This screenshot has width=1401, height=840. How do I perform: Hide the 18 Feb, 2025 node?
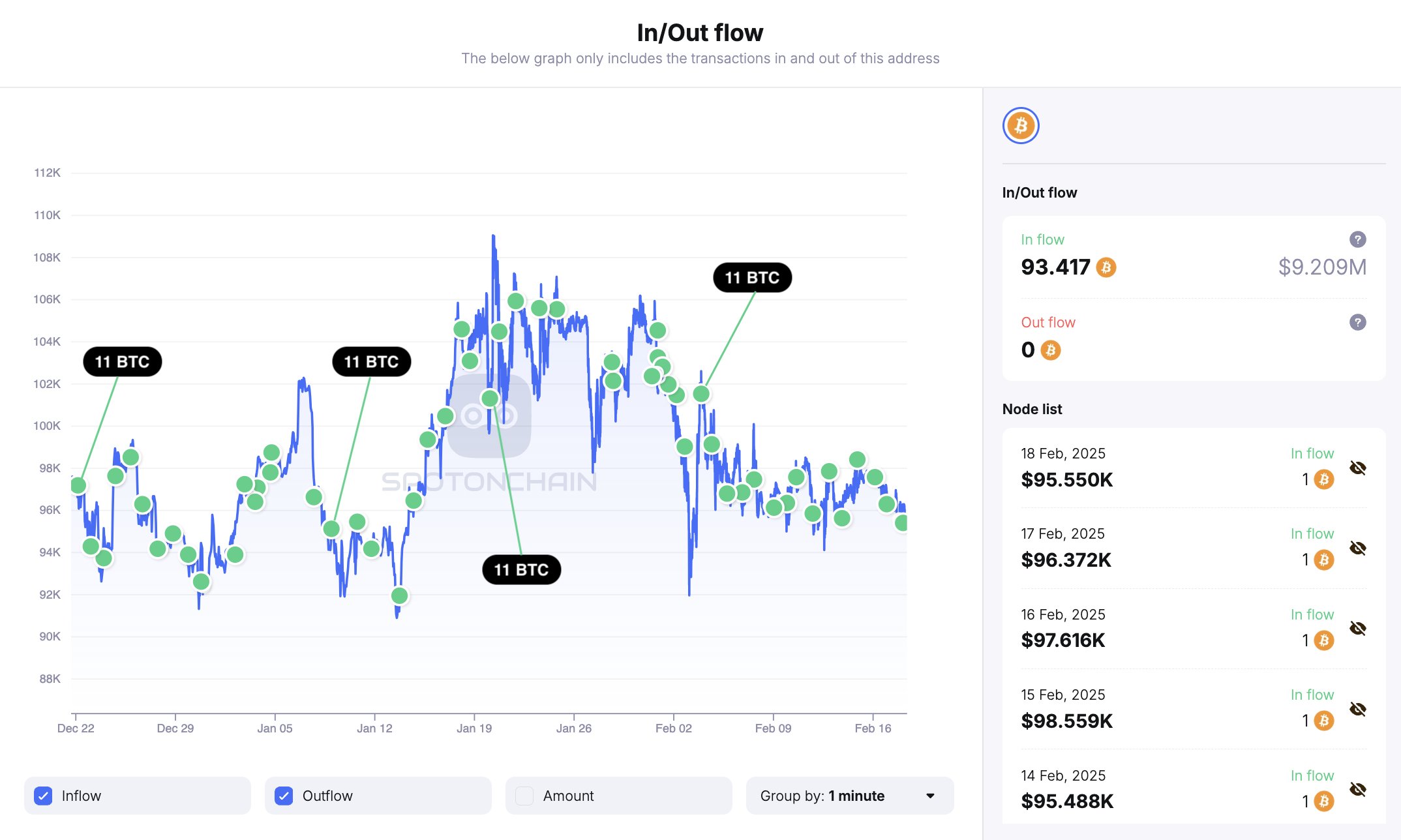(x=1358, y=468)
